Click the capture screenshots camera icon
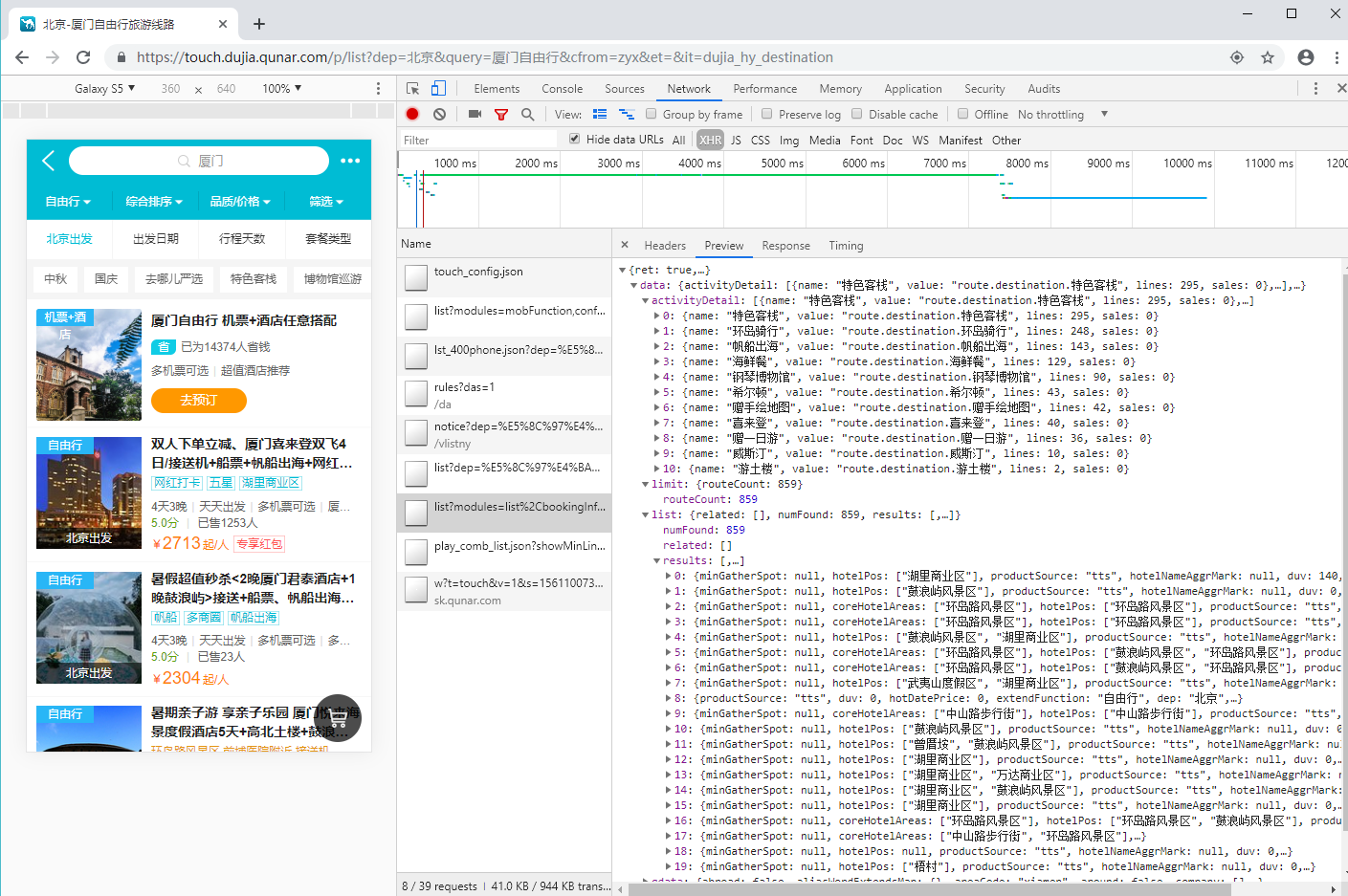1348x896 pixels. [475, 114]
